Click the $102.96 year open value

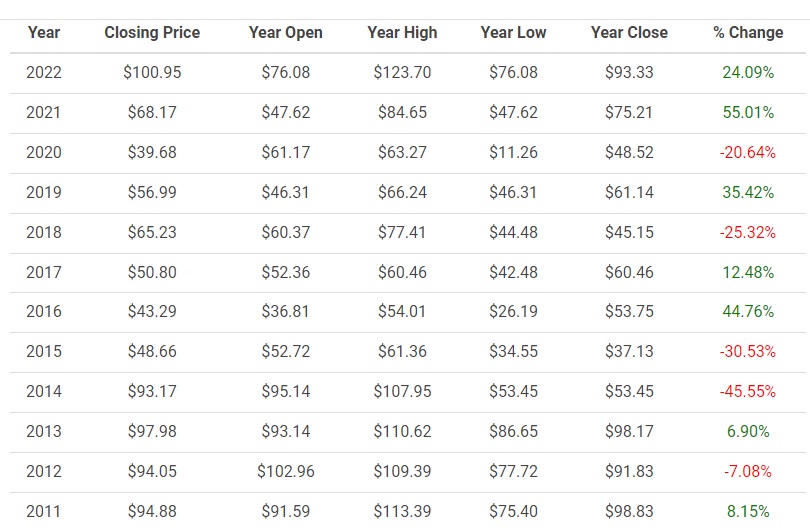click(x=286, y=472)
